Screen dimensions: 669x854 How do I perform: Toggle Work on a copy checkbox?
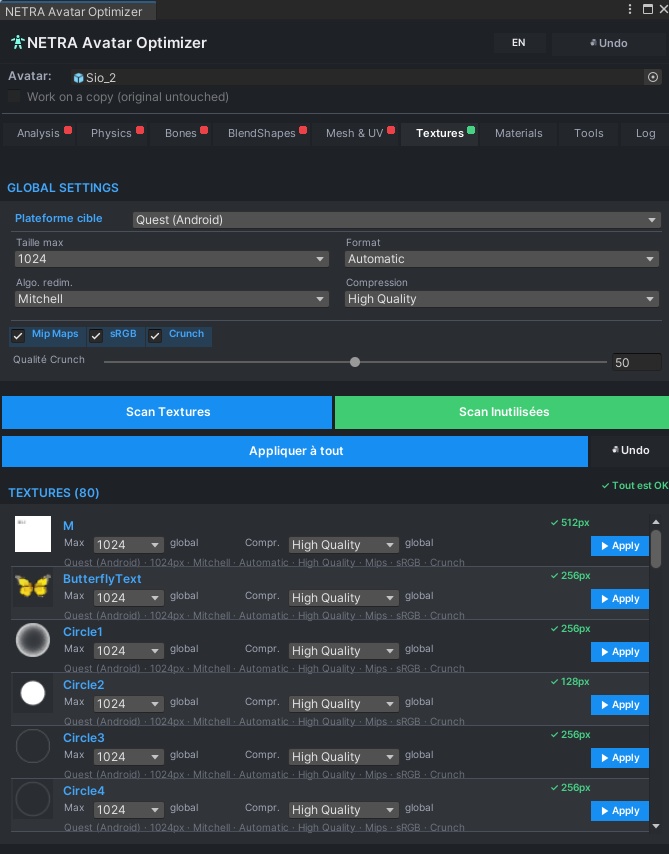click(14, 97)
